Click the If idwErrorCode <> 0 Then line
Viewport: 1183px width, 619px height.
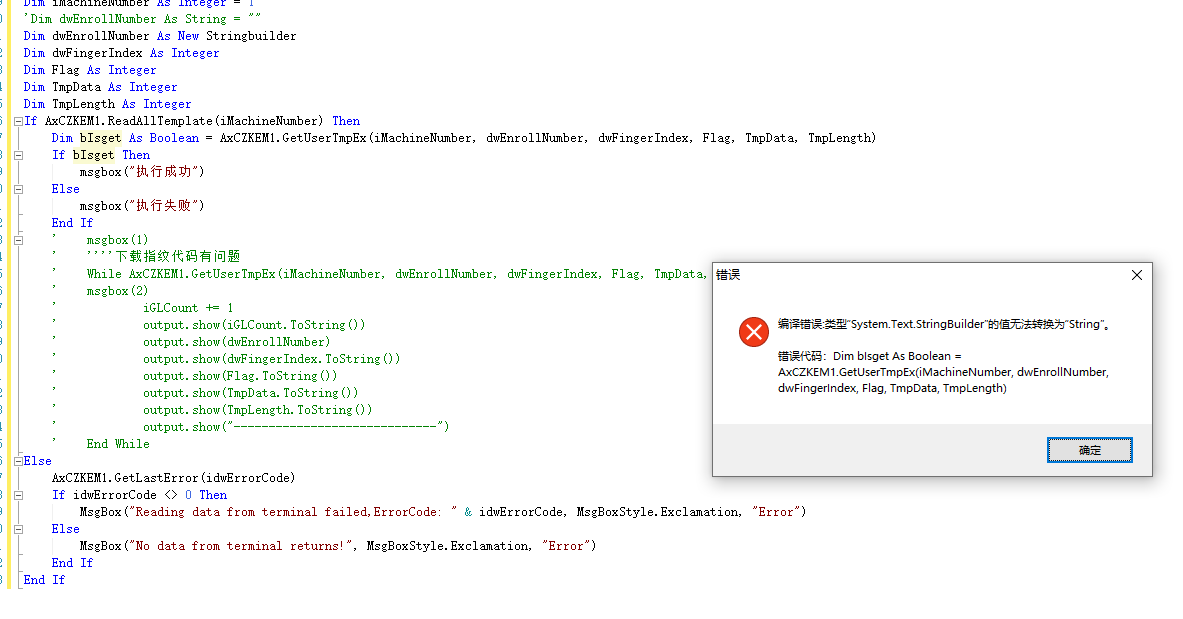click(139, 495)
